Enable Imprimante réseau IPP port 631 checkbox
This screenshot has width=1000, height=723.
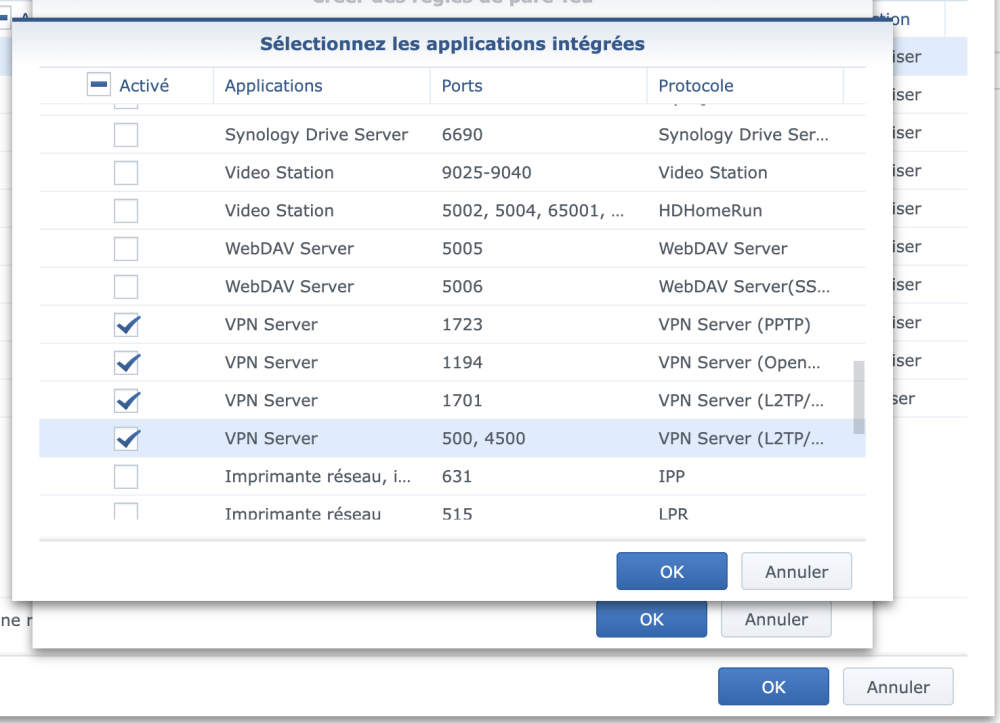pos(126,477)
